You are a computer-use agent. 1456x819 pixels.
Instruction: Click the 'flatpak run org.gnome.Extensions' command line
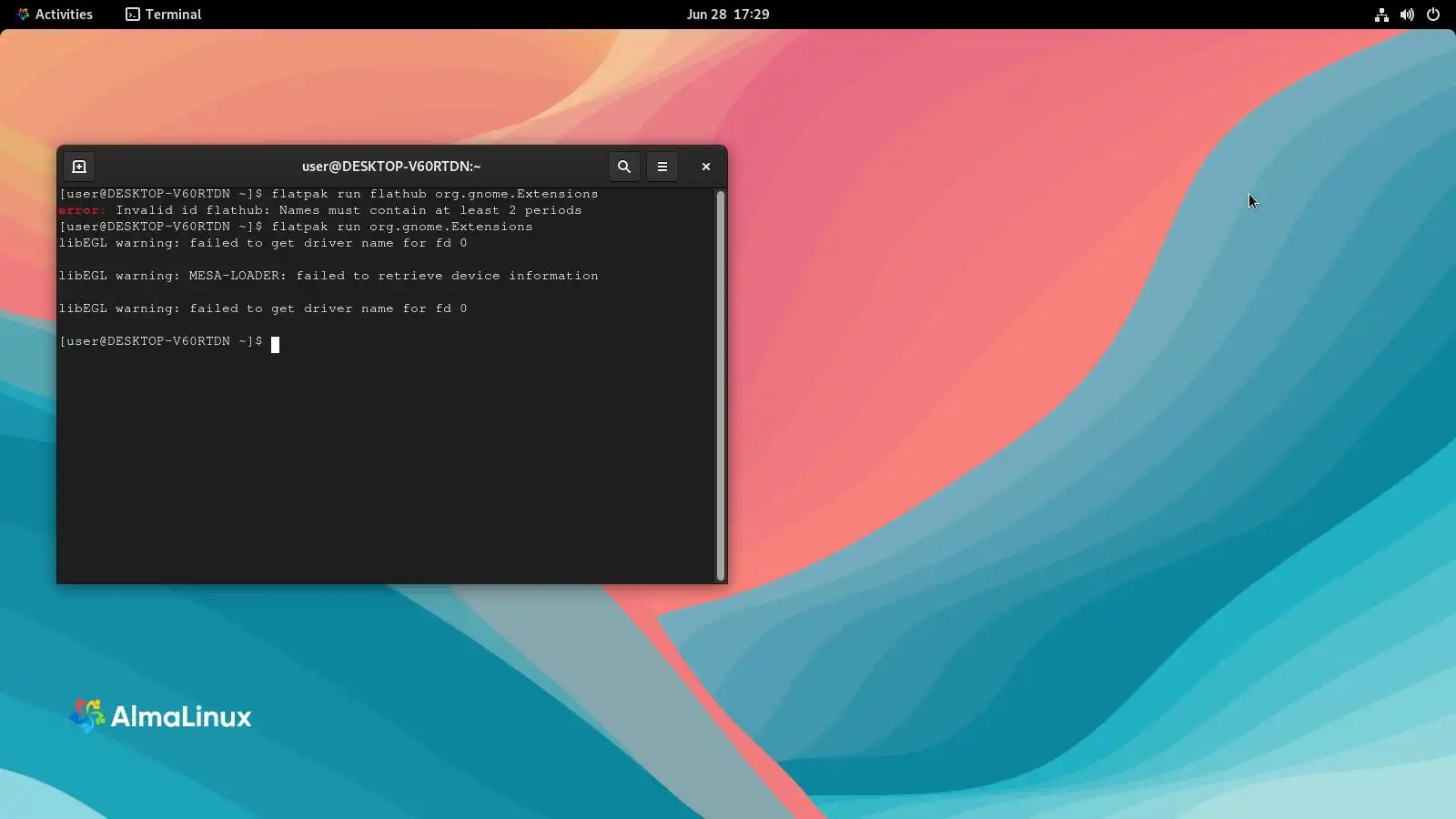point(402,227)
